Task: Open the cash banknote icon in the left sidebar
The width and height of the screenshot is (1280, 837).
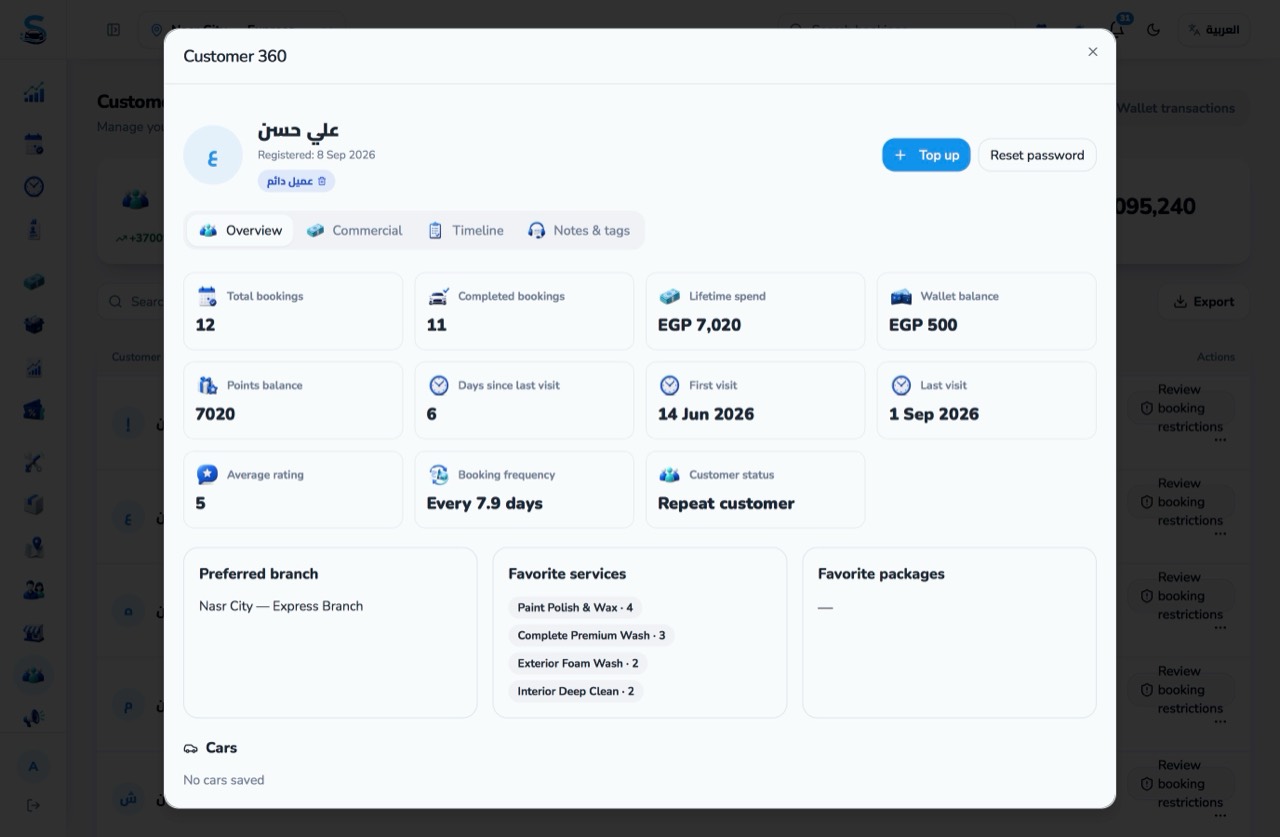Action: point(34,282)
